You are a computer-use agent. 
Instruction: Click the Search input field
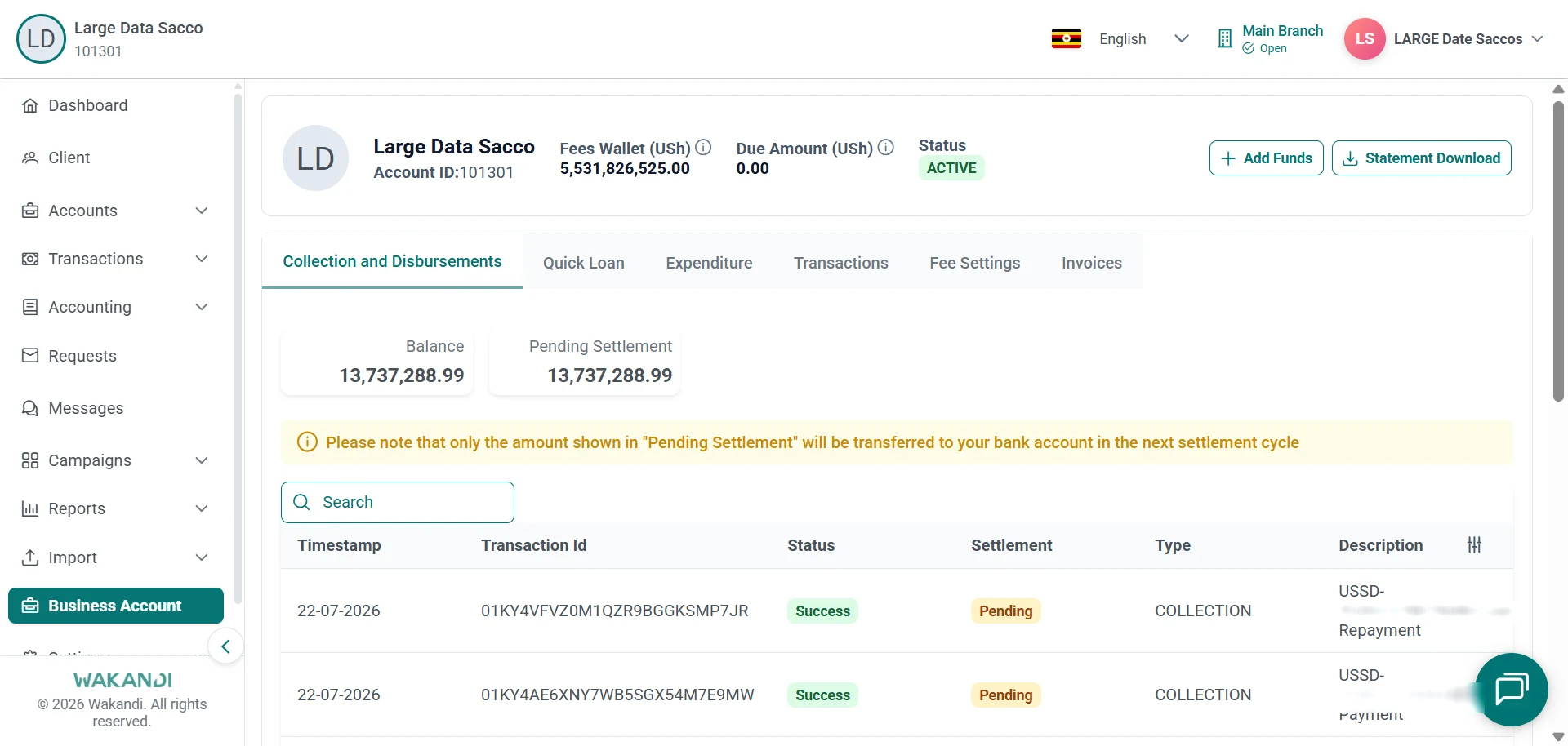coord(398,502)
